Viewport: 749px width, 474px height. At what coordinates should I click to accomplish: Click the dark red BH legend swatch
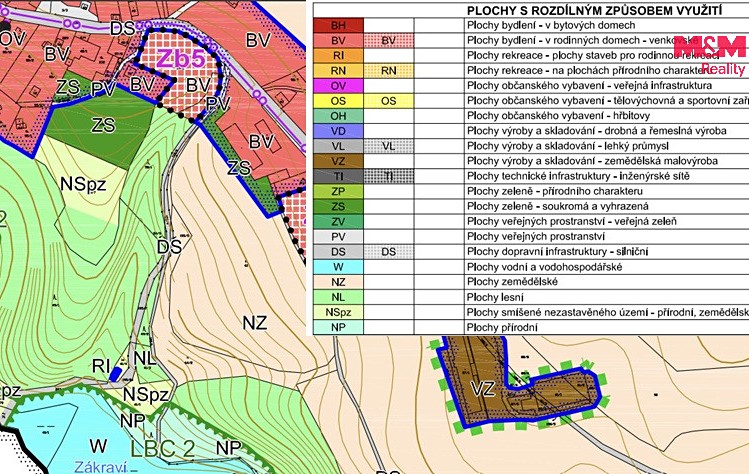(x=338, y=25)
